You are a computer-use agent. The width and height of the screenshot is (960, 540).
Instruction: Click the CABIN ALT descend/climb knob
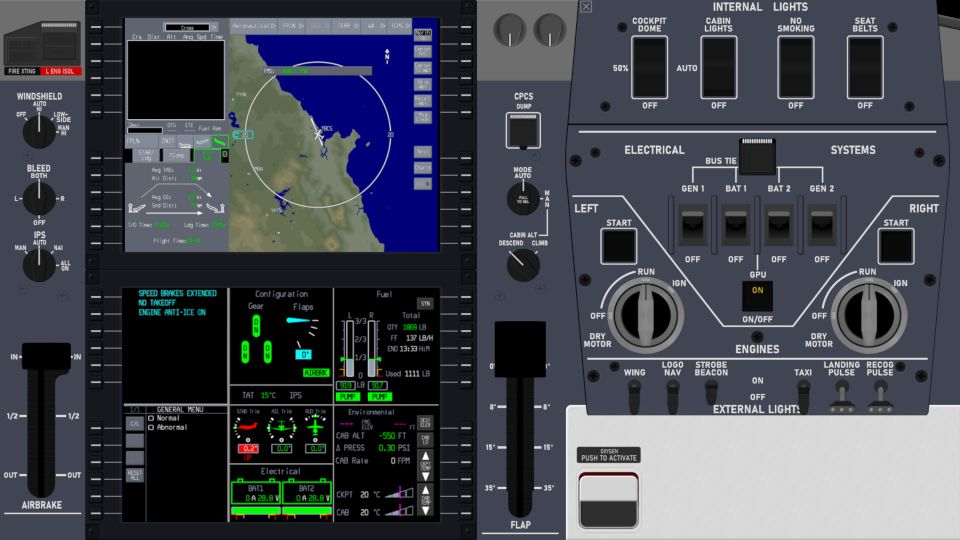tap(523, 264)
